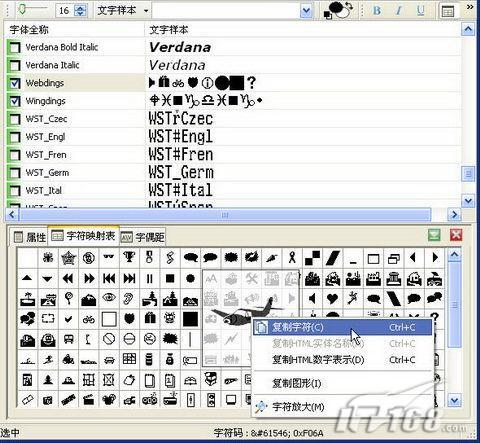480x443 pixels.
Task: Switch to the 属性 tab
Action: (30, 237)
